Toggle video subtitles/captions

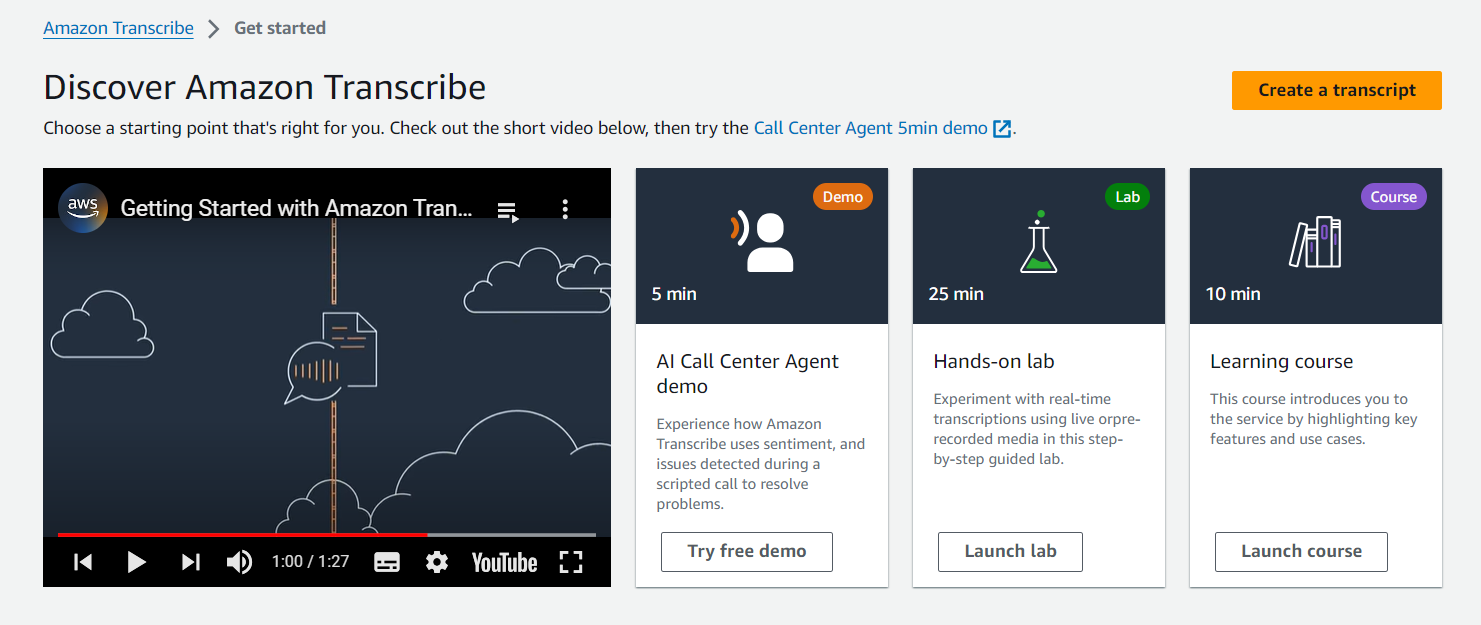pyautogui.click(x=387, y=562)
